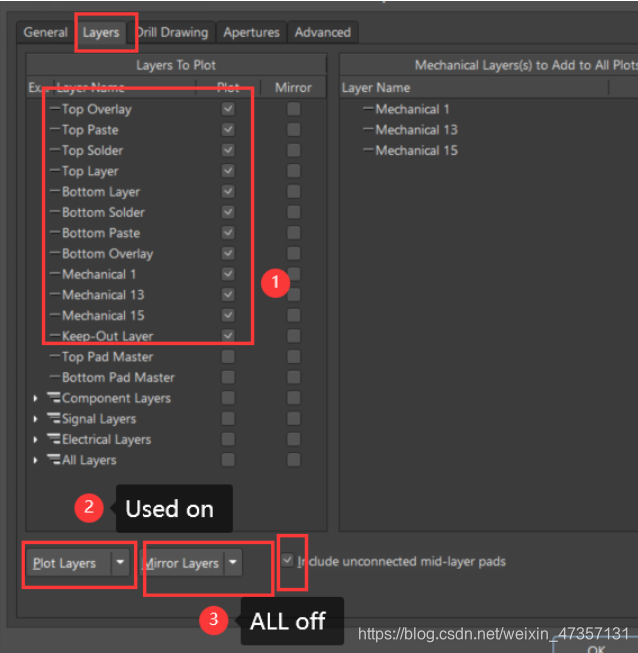
Task: Click the right panel Layer Name header
Action: click(474, 87)
